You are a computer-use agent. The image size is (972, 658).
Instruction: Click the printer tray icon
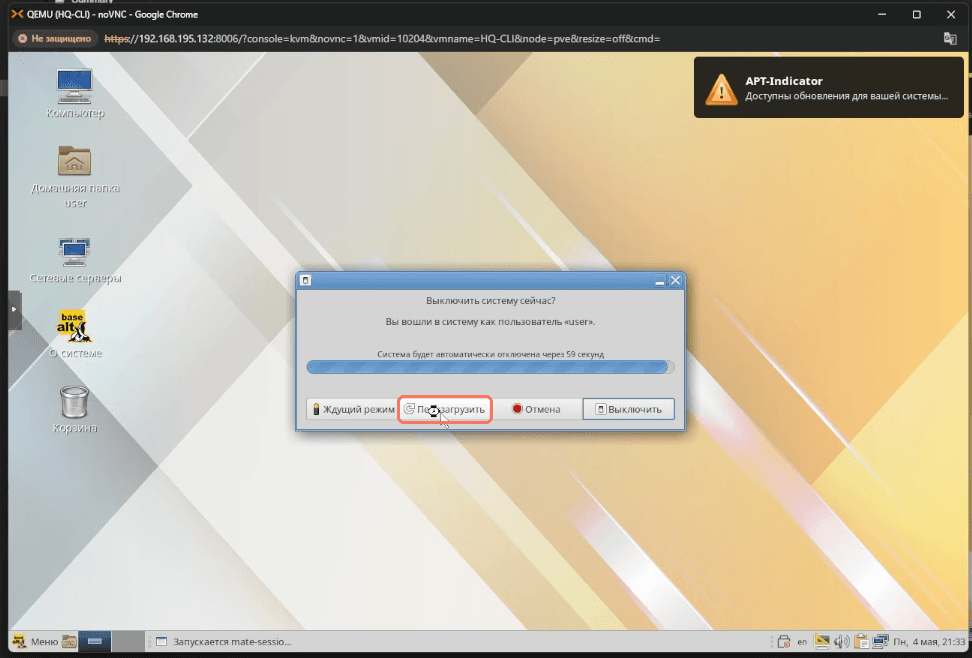click(x=784, y=642)
